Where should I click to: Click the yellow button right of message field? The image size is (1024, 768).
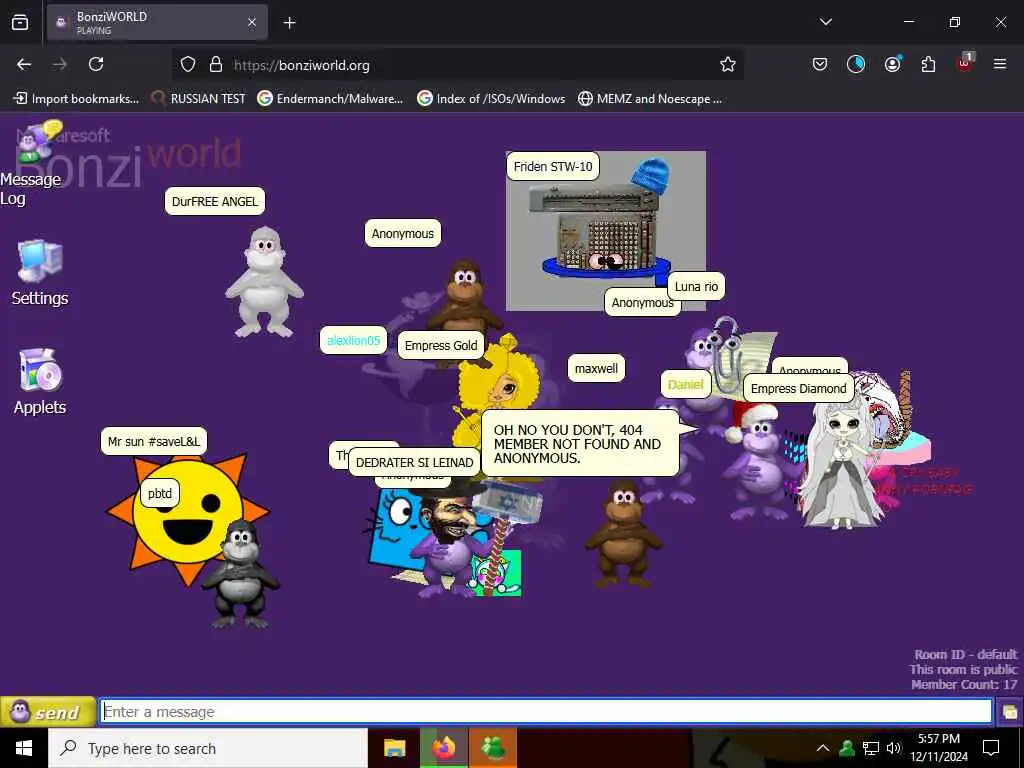(1010, 712)
